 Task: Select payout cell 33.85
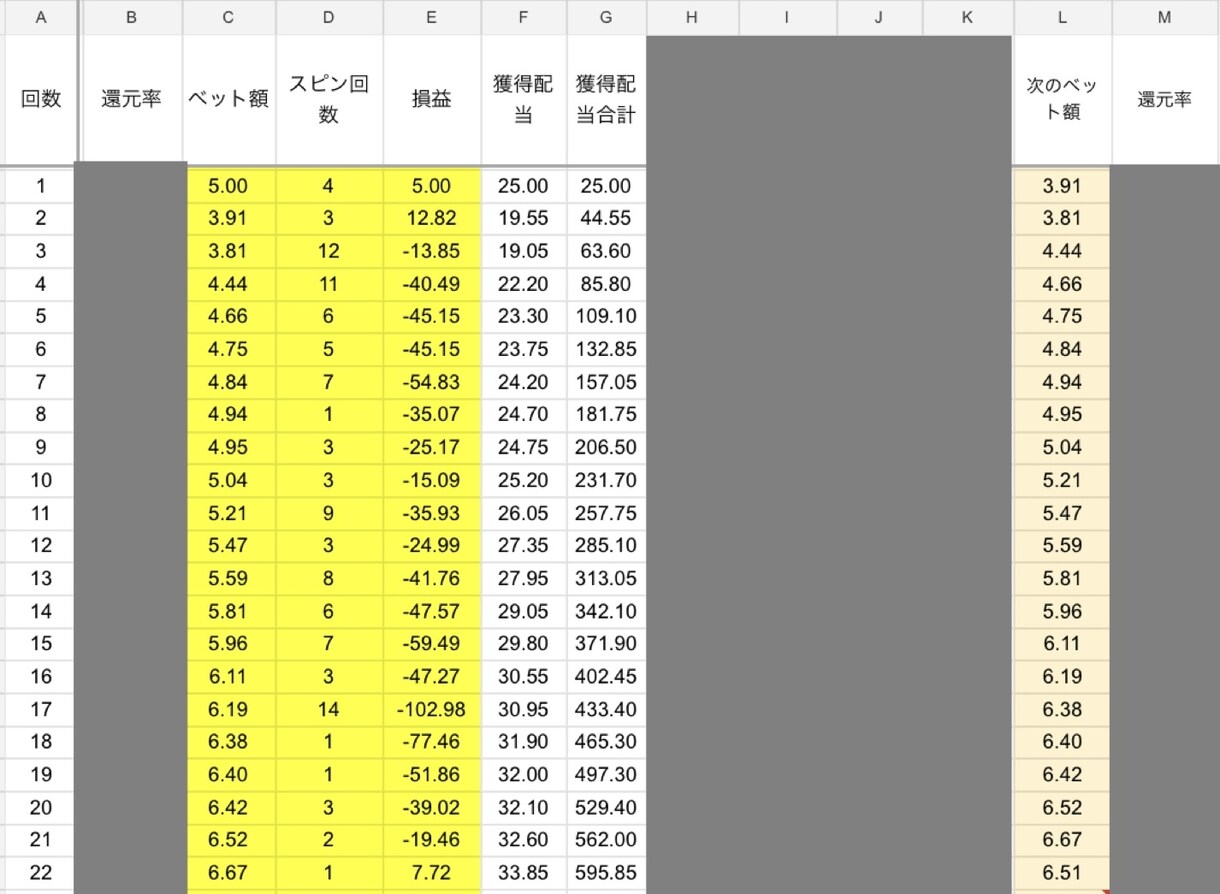[x=524, y=873]
